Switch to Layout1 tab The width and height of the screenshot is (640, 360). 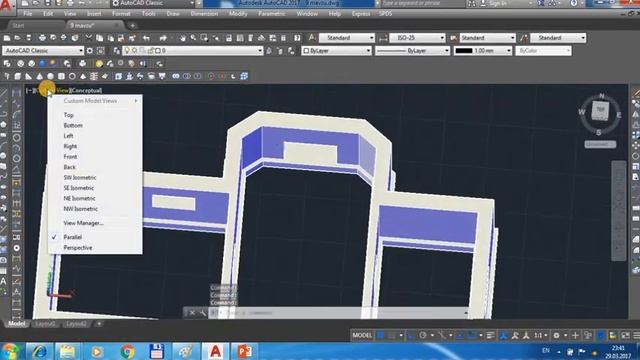pyautogui.click(x=45, y=324)
